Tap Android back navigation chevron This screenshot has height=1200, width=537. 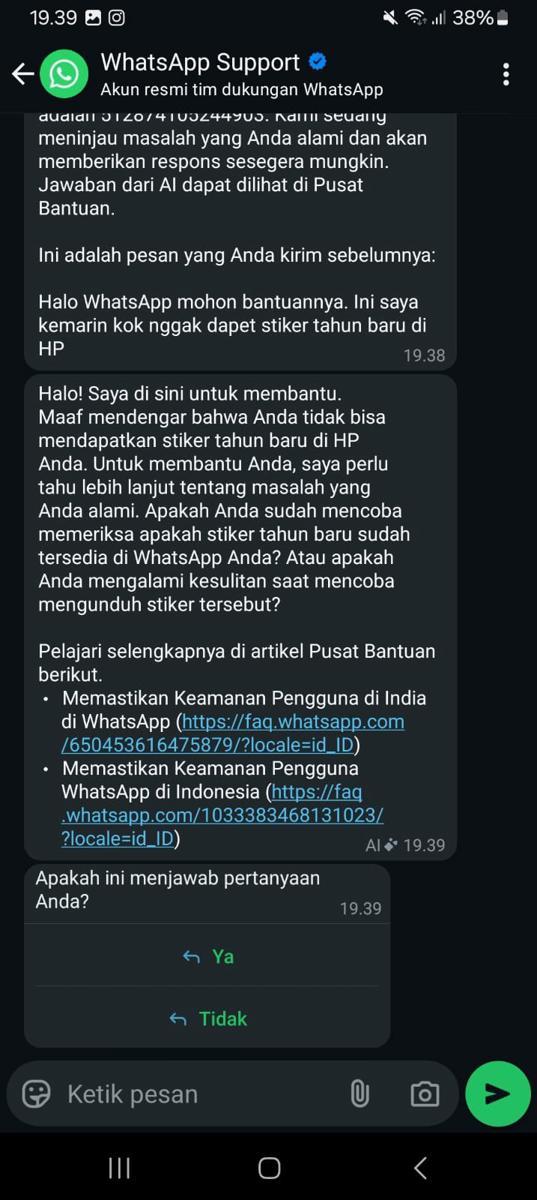coord(420,1167)
